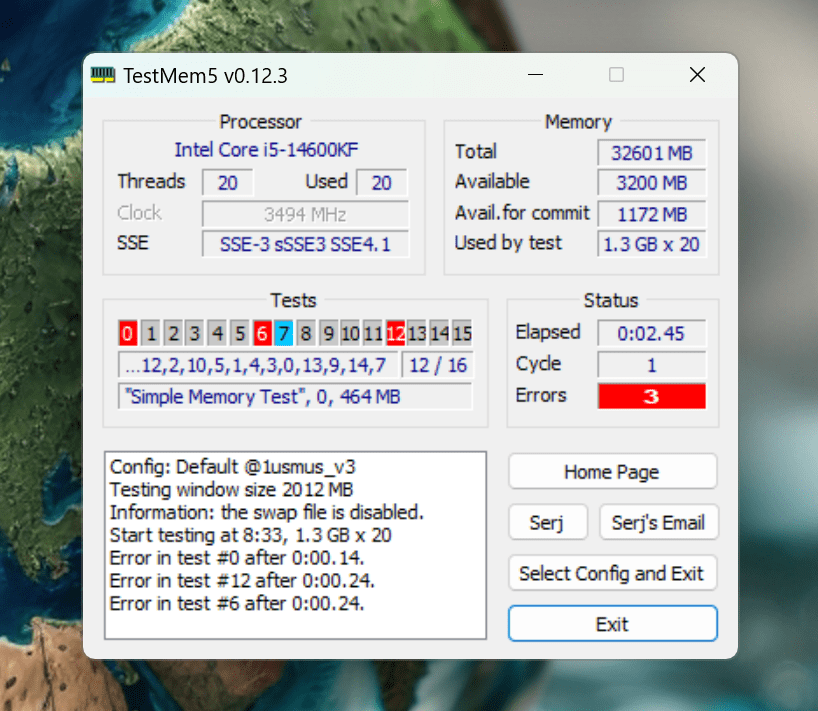The width and height of the screenshot is (818, 711).
Task: Minimize the TestMem5 window
Action: (535, 75)
